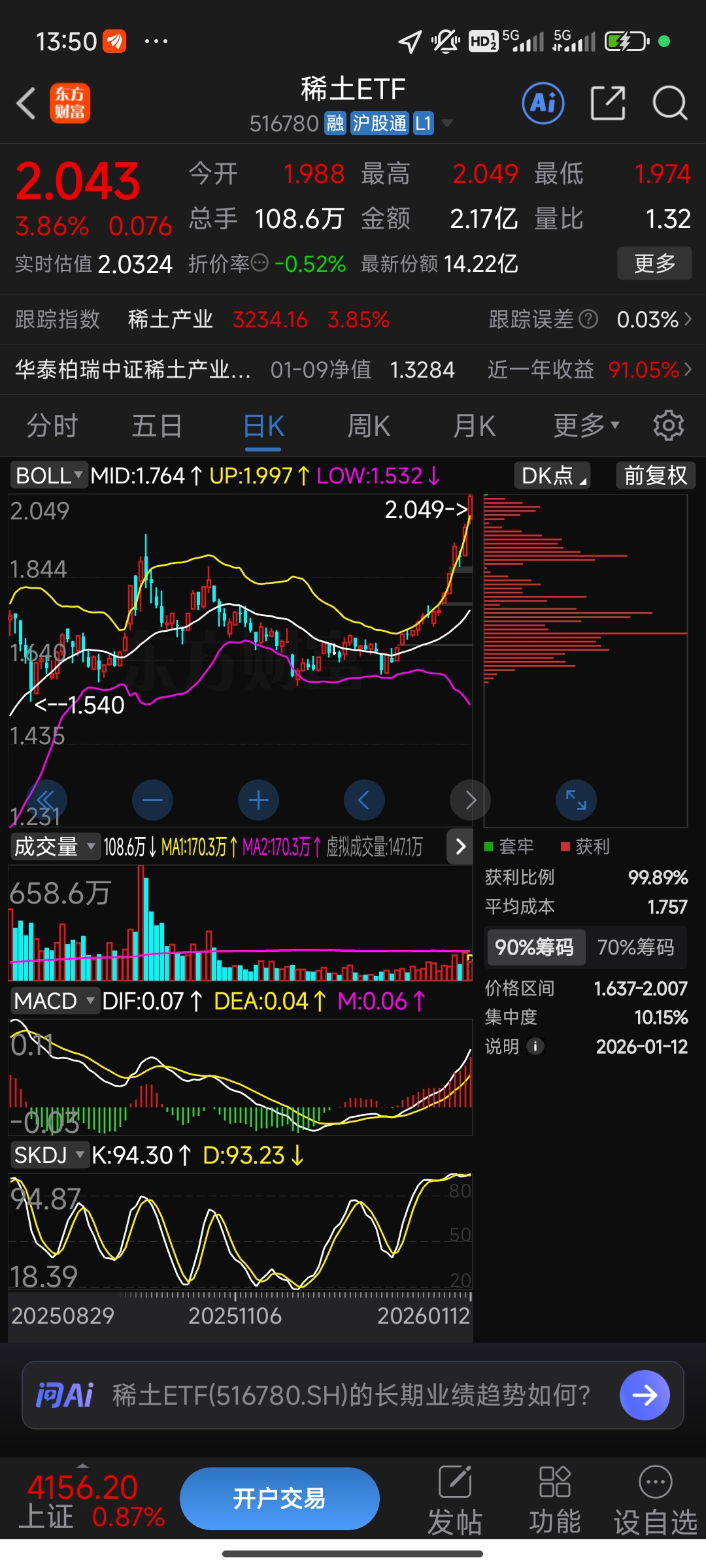Tap the Ask AI question input field
Viewport: 706px width, 1568px height.
pos(352,1395)
